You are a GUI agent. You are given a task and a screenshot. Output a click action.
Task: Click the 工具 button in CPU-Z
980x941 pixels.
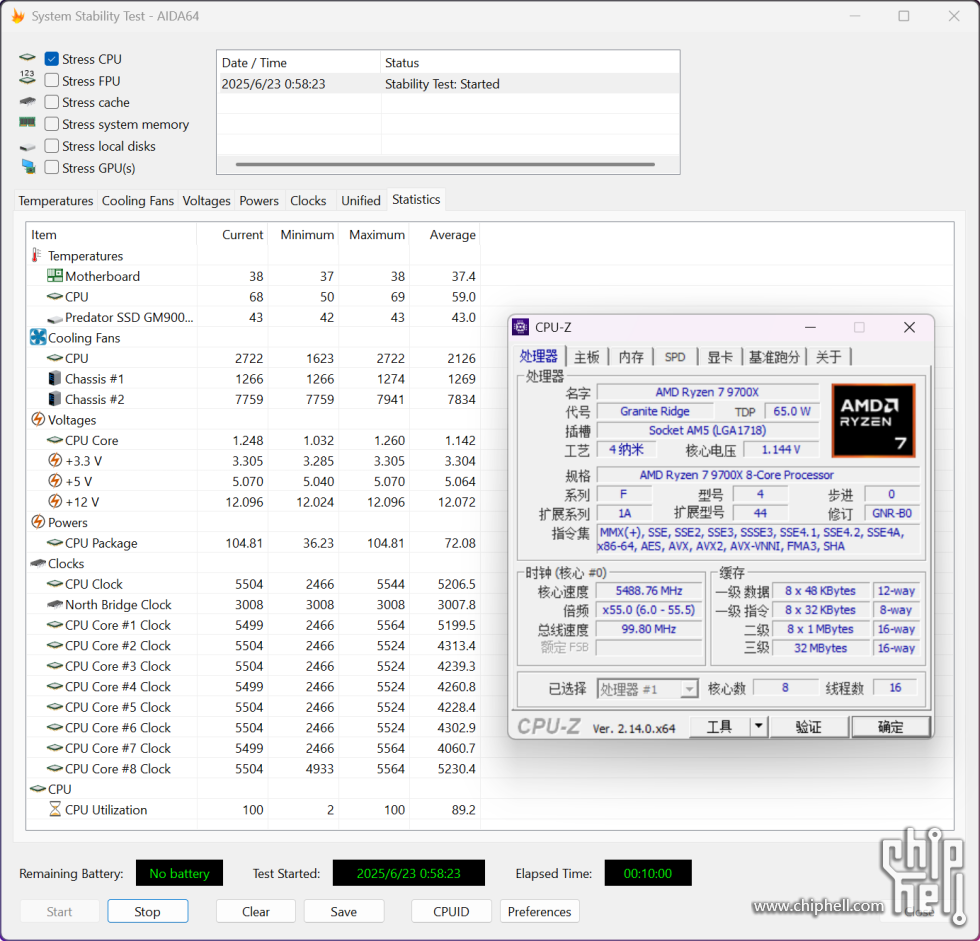719,726
